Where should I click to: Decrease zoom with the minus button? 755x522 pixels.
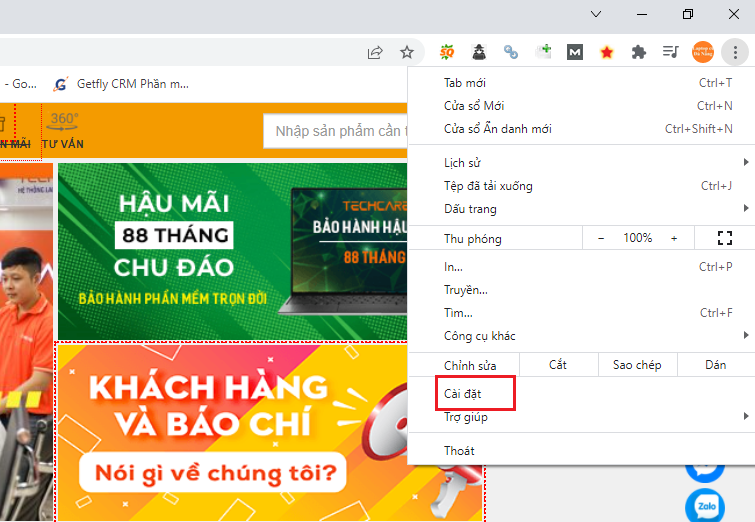601,238
